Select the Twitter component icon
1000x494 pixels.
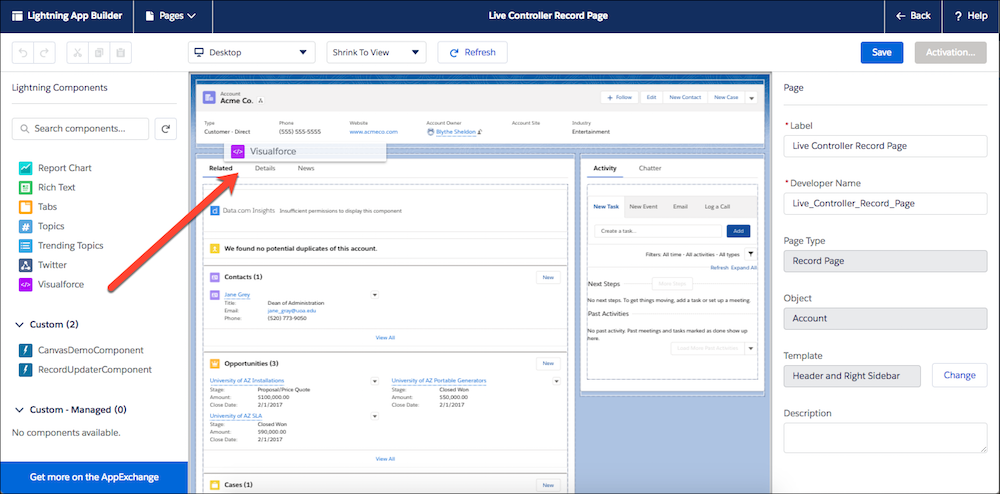[x=26, y=265]
